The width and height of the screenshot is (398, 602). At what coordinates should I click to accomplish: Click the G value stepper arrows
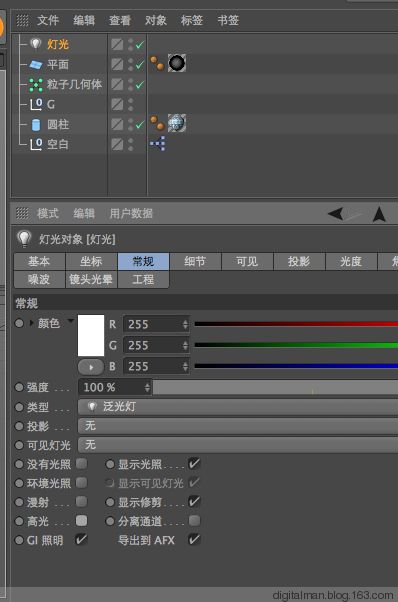pos(185,346)
